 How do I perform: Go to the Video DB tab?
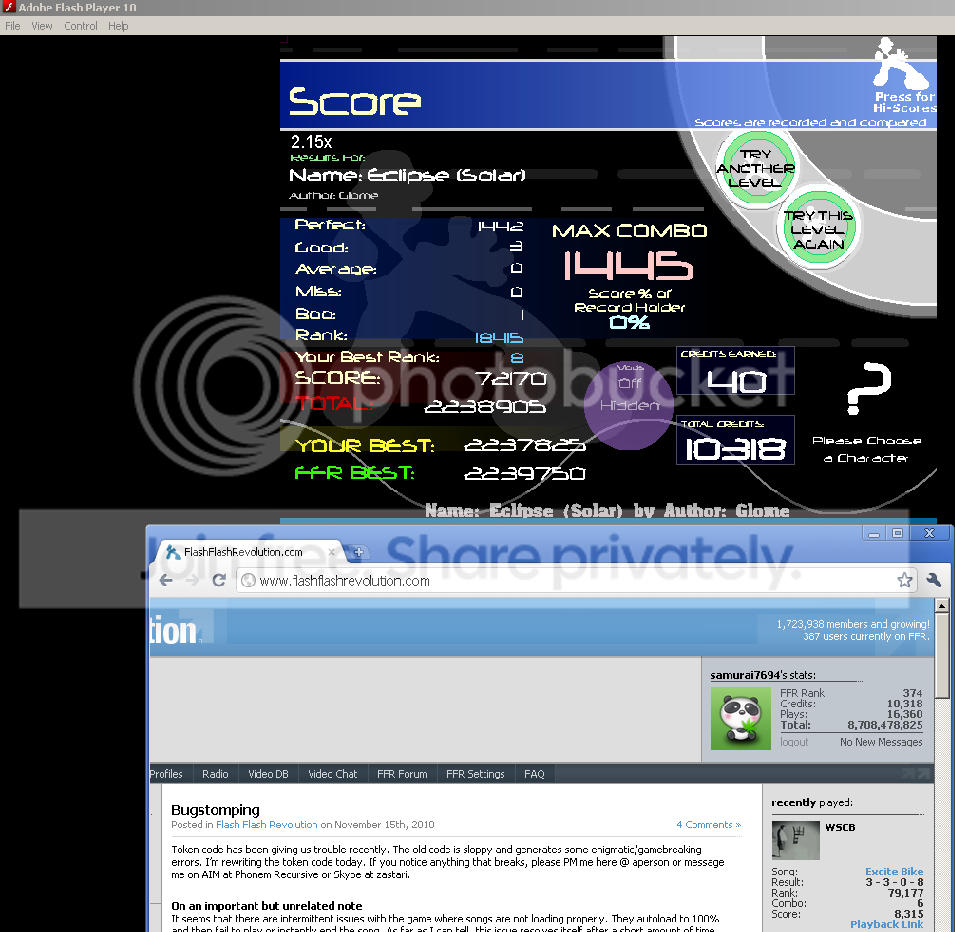tap(268, 774)
